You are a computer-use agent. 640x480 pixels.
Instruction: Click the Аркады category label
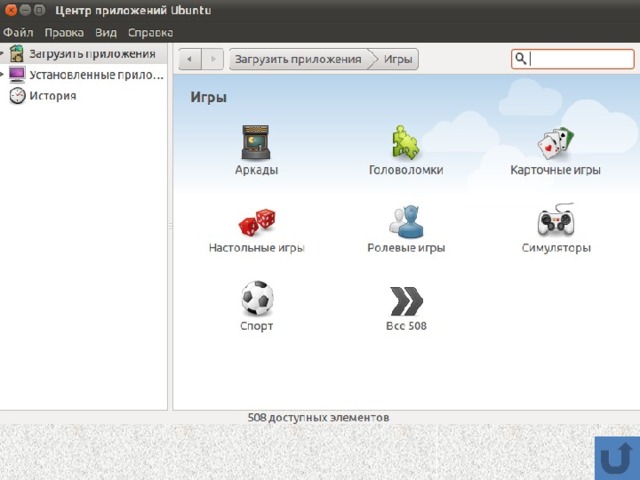256,170
